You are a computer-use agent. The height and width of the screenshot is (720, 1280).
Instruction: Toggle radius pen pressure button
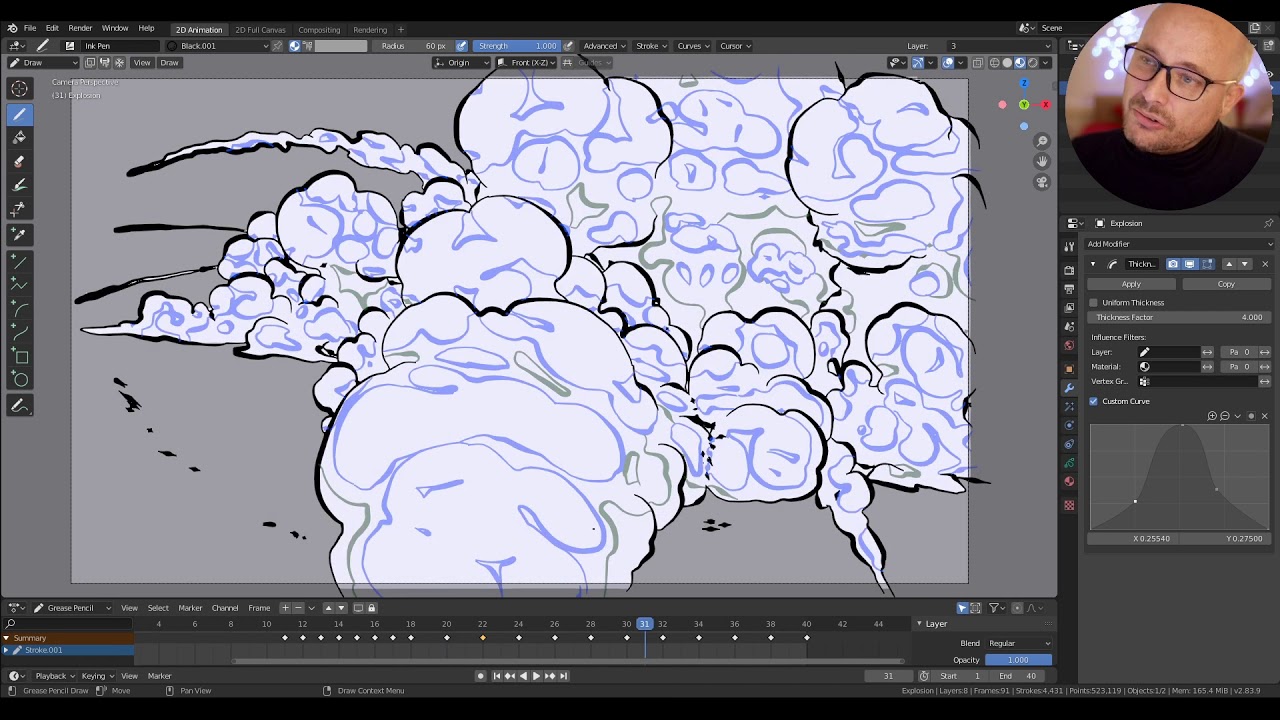tap(461, 46)
